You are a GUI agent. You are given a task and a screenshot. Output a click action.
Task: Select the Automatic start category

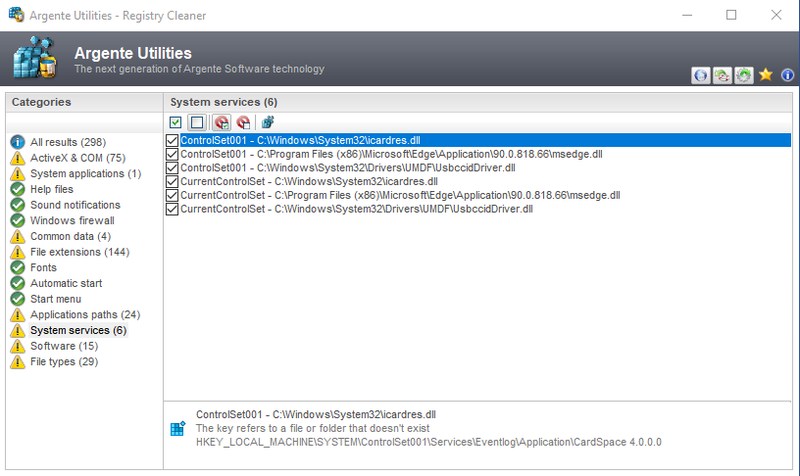66,284
